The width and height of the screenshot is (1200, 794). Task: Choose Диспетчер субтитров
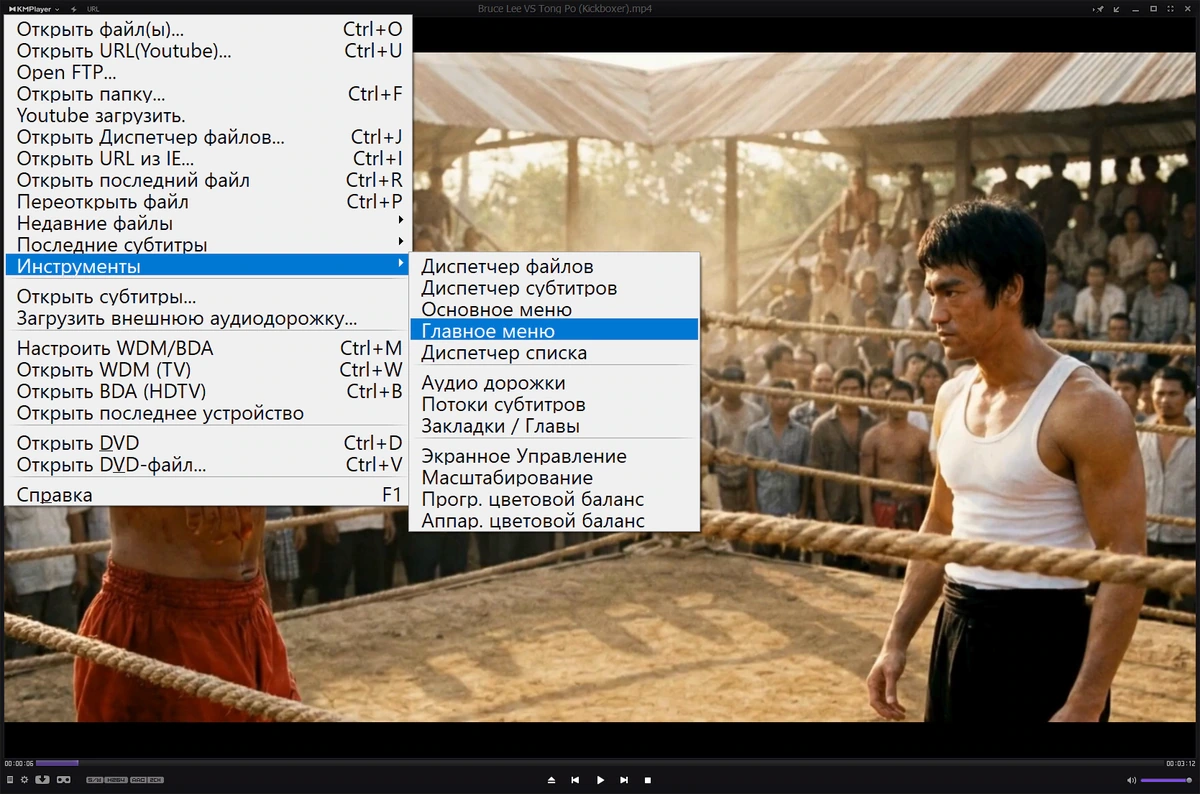click(554, 288)
